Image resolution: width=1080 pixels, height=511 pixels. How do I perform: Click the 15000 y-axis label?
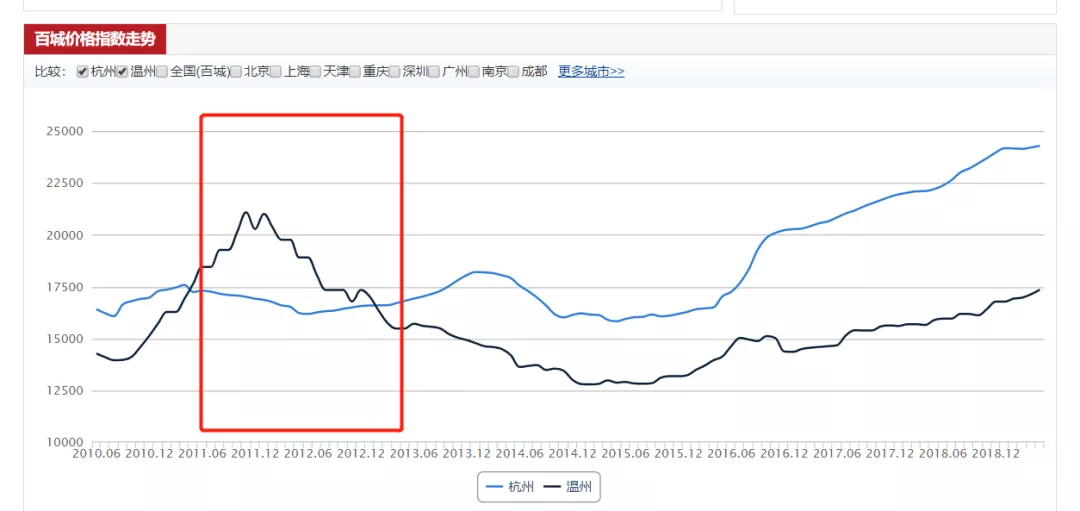click(x=63, y=340)
